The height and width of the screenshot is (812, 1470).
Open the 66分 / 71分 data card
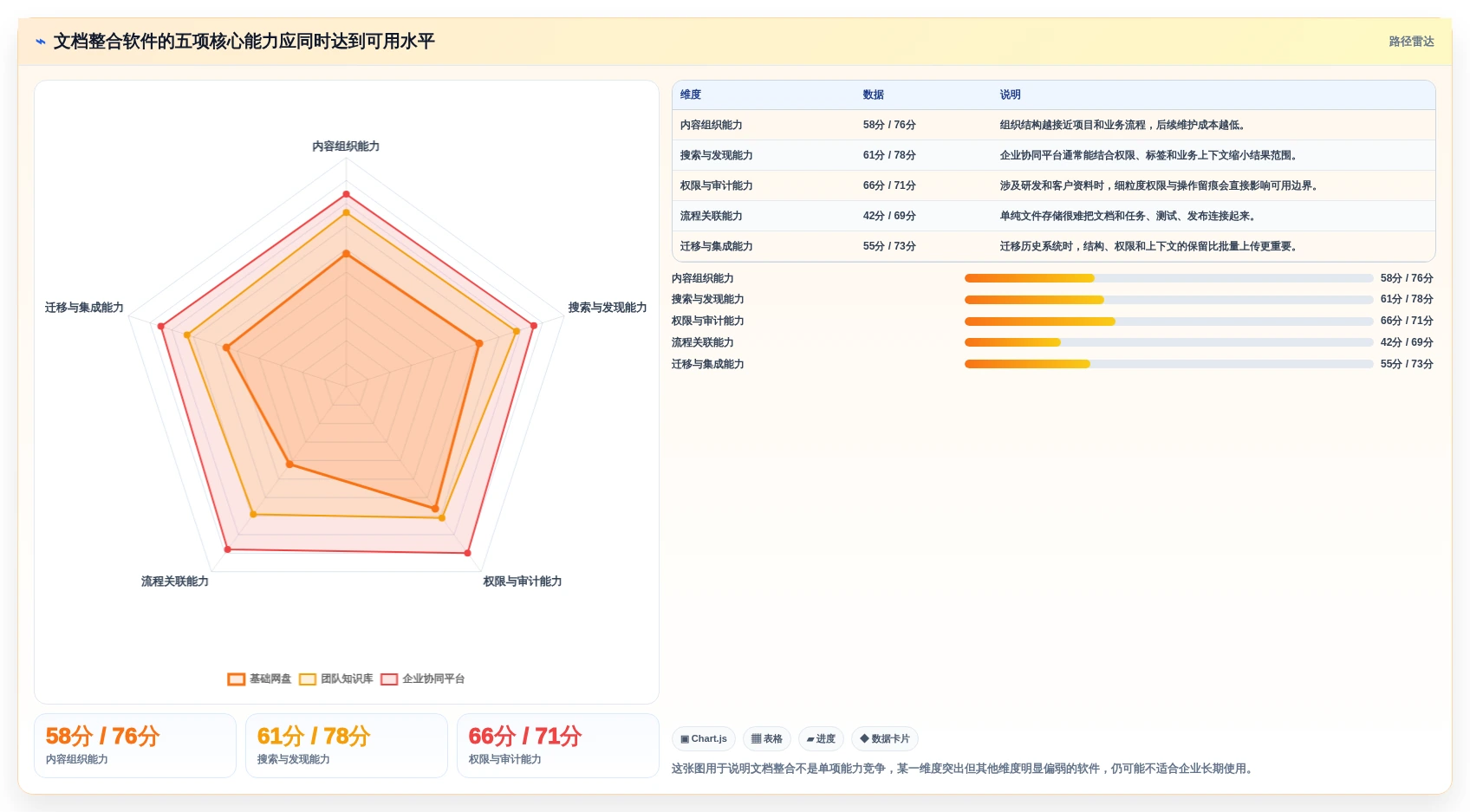pyautogui.click(x=558, y=746)
